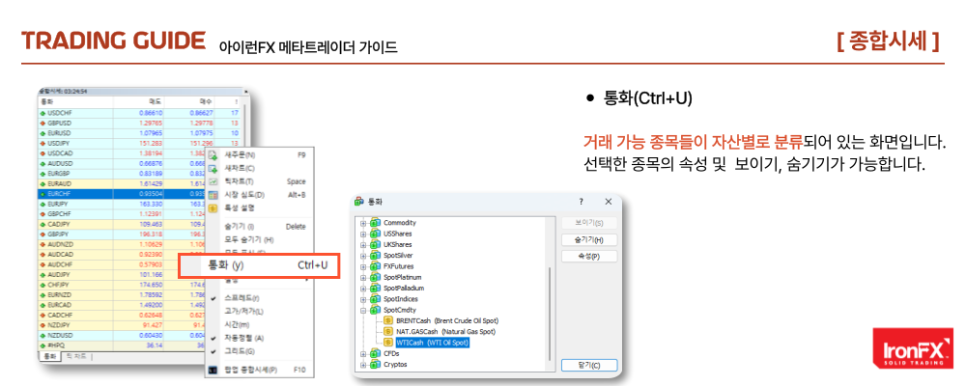Expand the SpotSilver group
The height and width of the screenshot is (386, 966).
tap(363, 255)
